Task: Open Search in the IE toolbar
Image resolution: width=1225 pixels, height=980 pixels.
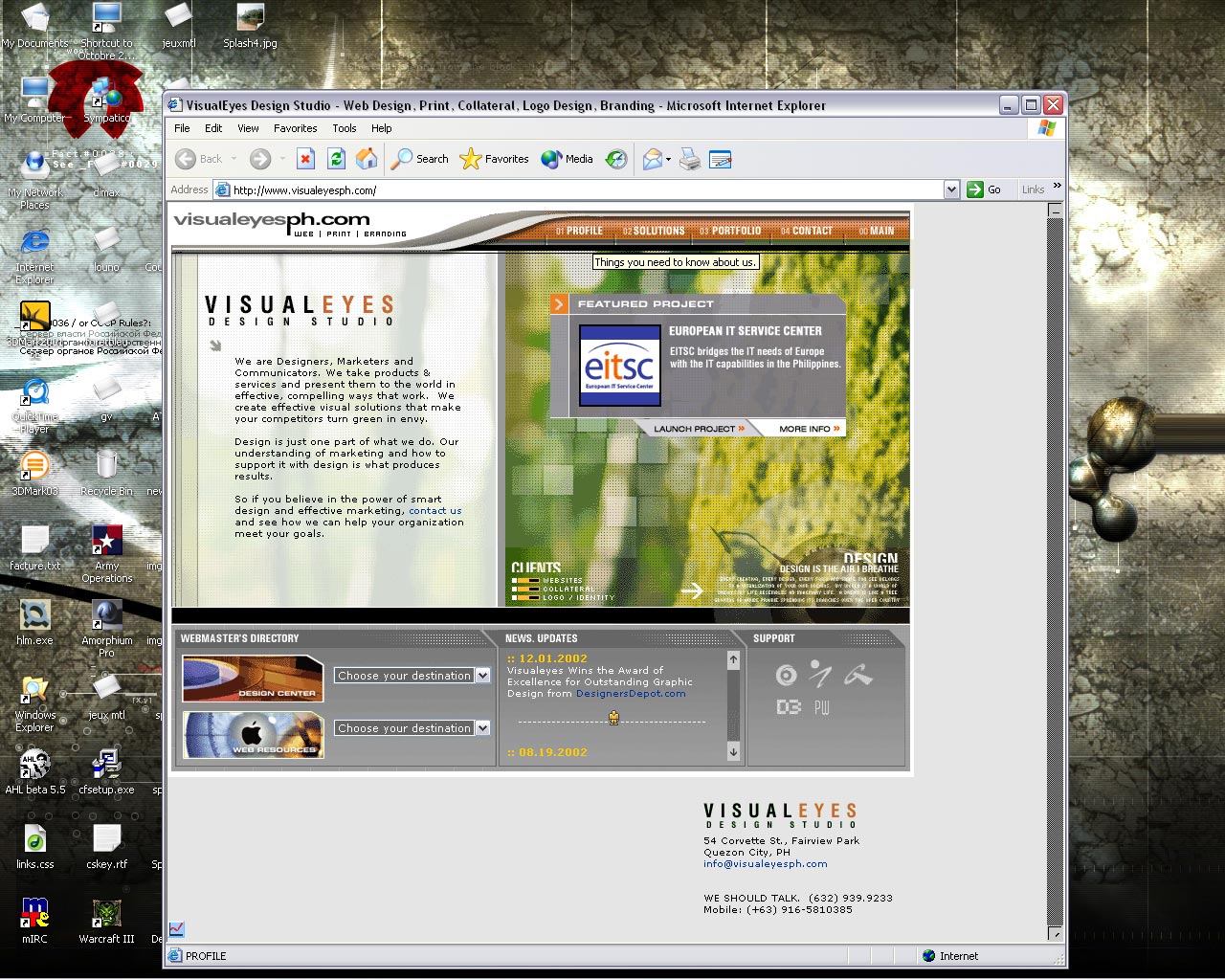Action: pos(420,159)
